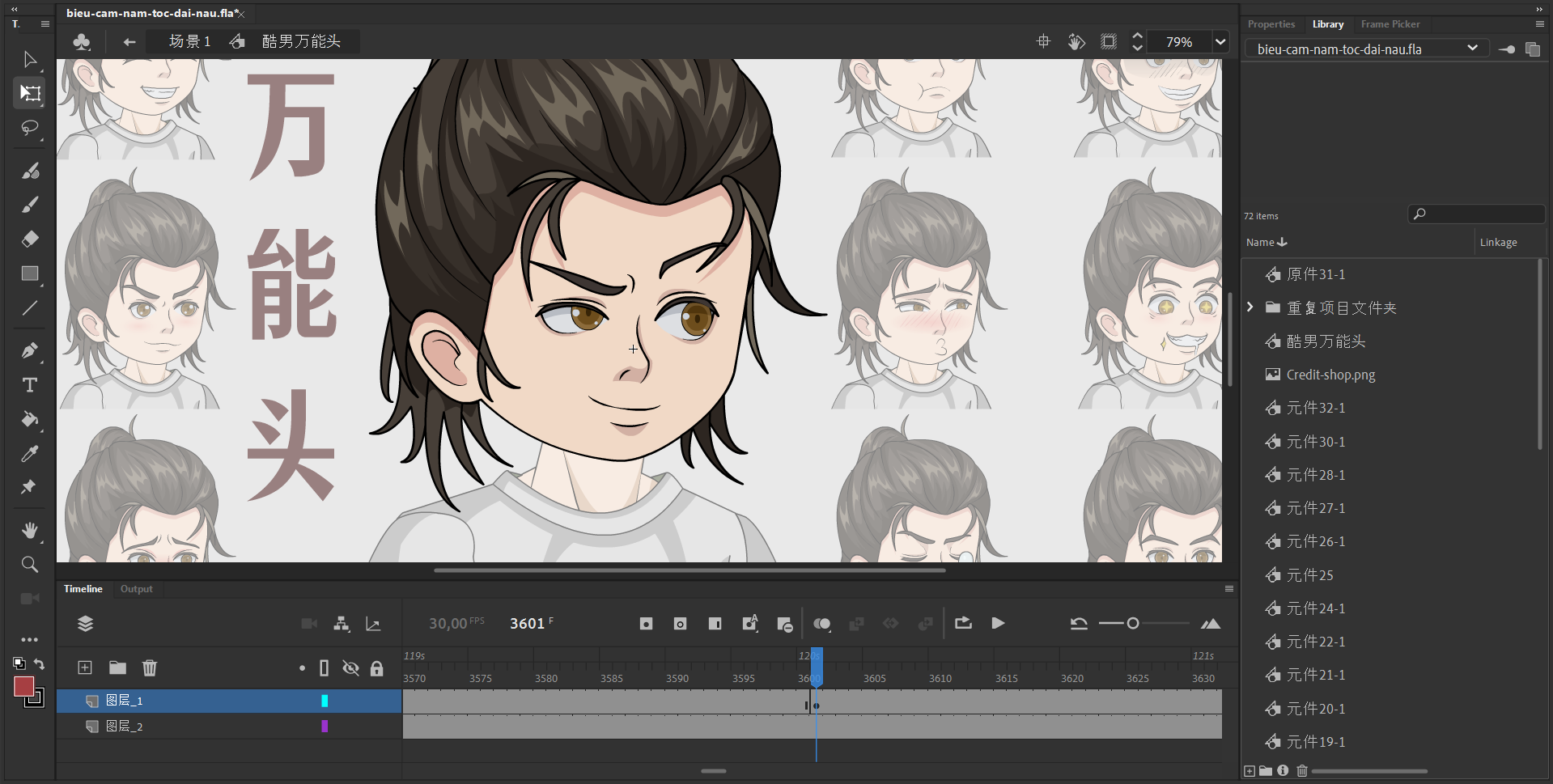Image resolution: width=1553 pixels, height=784 pixels.
Task: Open the stage zoom percentage dropdown
Action: pos(1220,42)
